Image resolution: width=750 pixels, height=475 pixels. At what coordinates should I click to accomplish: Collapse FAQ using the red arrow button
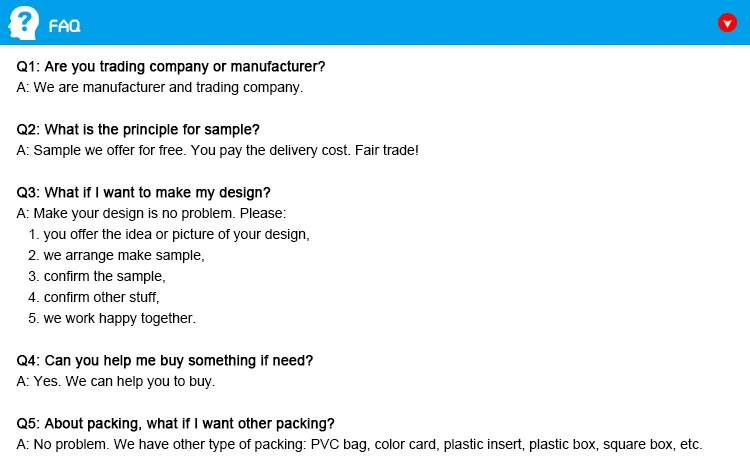(x=727, y=23)
